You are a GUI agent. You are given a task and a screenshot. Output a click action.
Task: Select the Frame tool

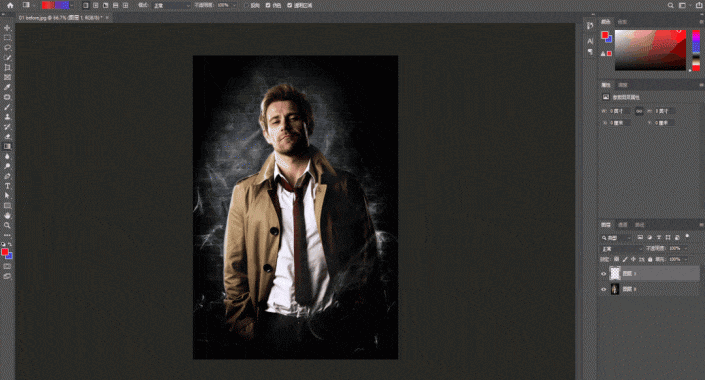(7, 77)
